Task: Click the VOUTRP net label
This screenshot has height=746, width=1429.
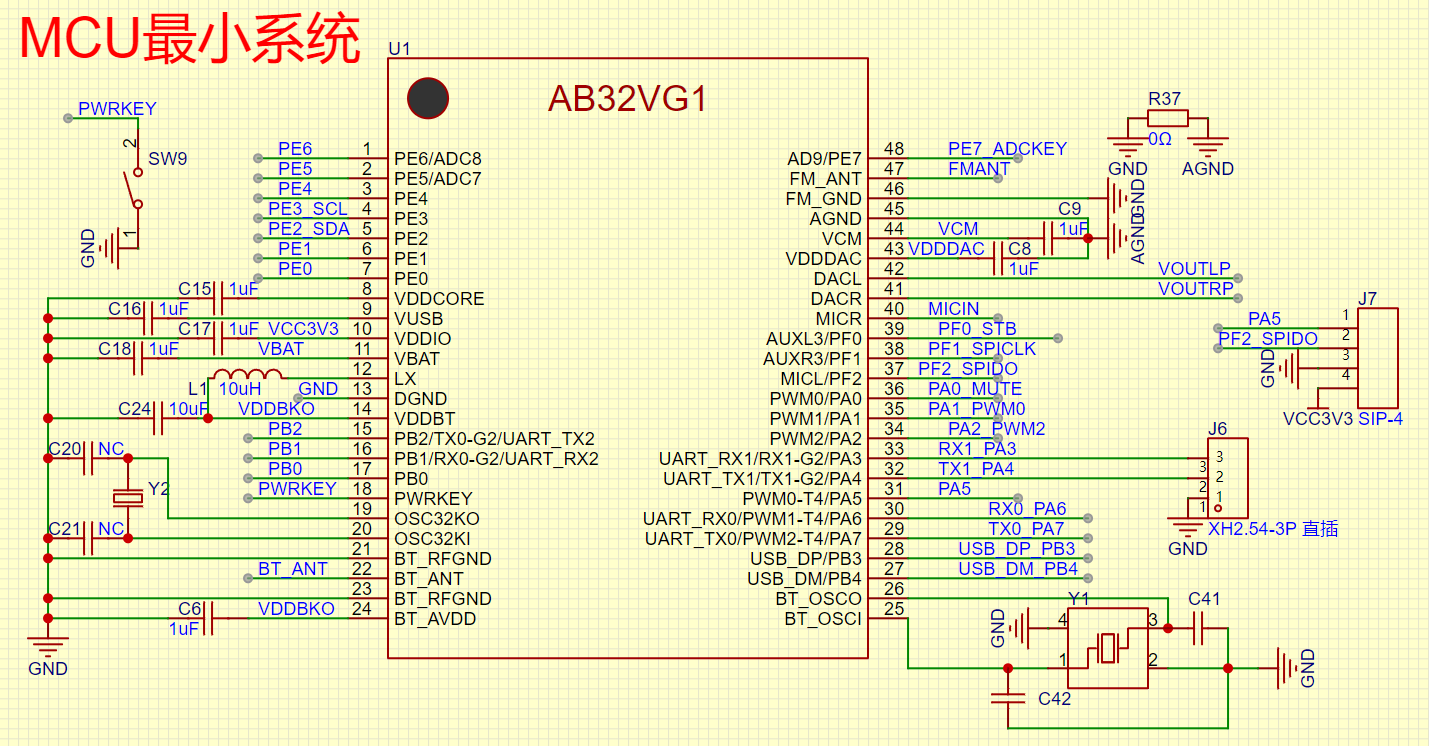Action: coord(1196,288)
